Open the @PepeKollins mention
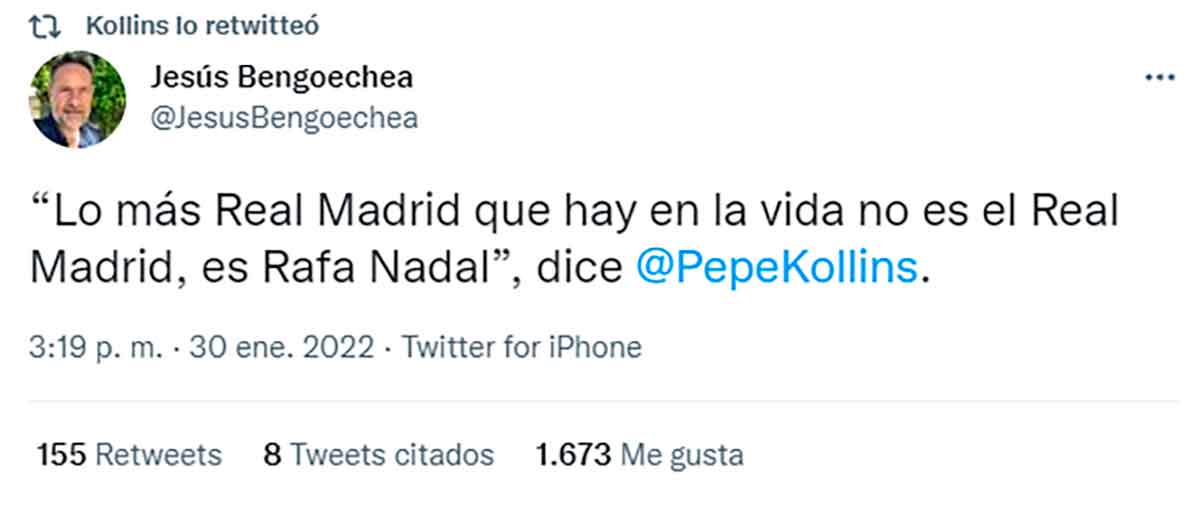Image resolution: width=1200 pixels, height=506 pixels. [776, 267]
